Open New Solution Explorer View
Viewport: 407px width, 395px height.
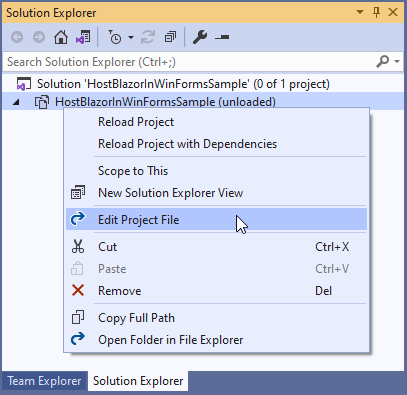click(216, 193)
